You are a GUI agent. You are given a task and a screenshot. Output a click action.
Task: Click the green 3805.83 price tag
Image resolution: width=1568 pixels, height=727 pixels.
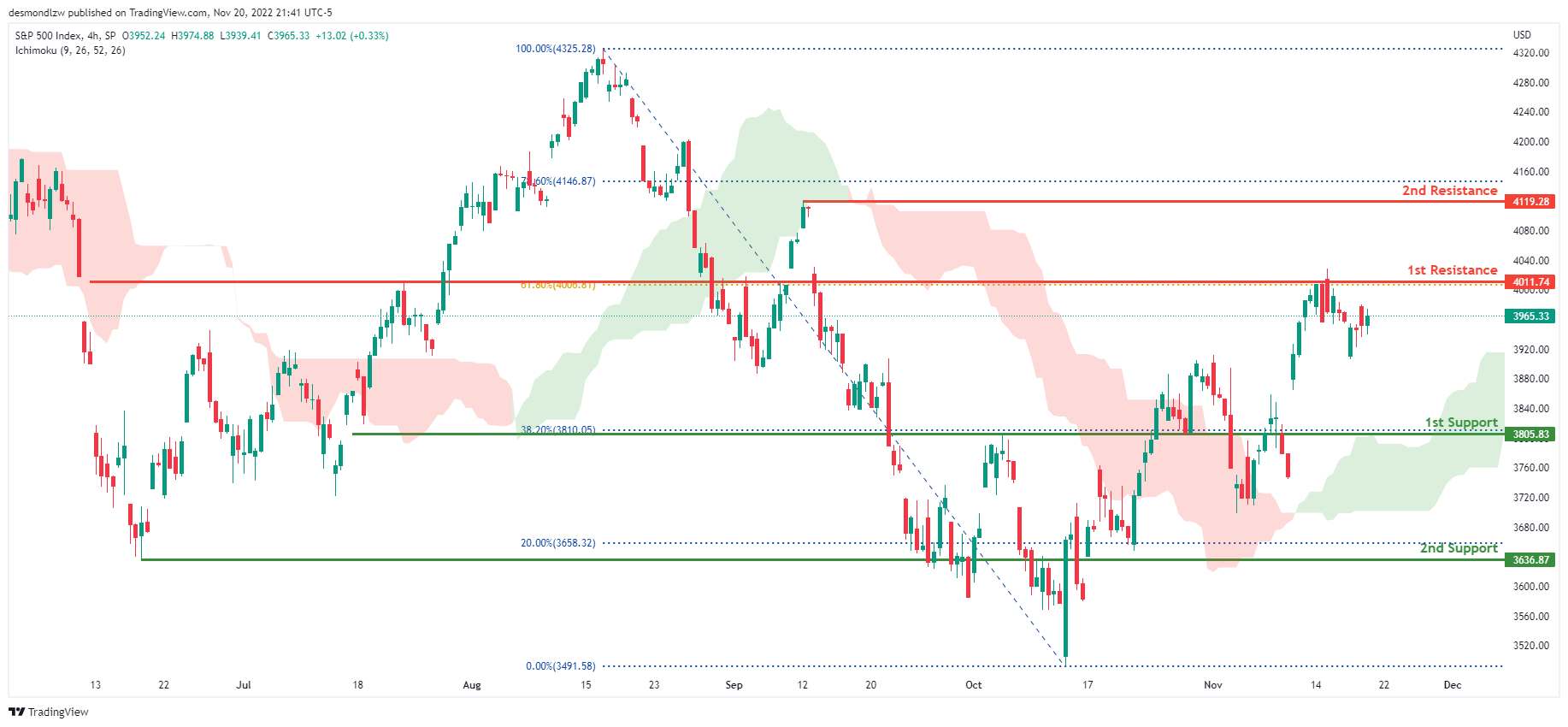point(1530,434)
